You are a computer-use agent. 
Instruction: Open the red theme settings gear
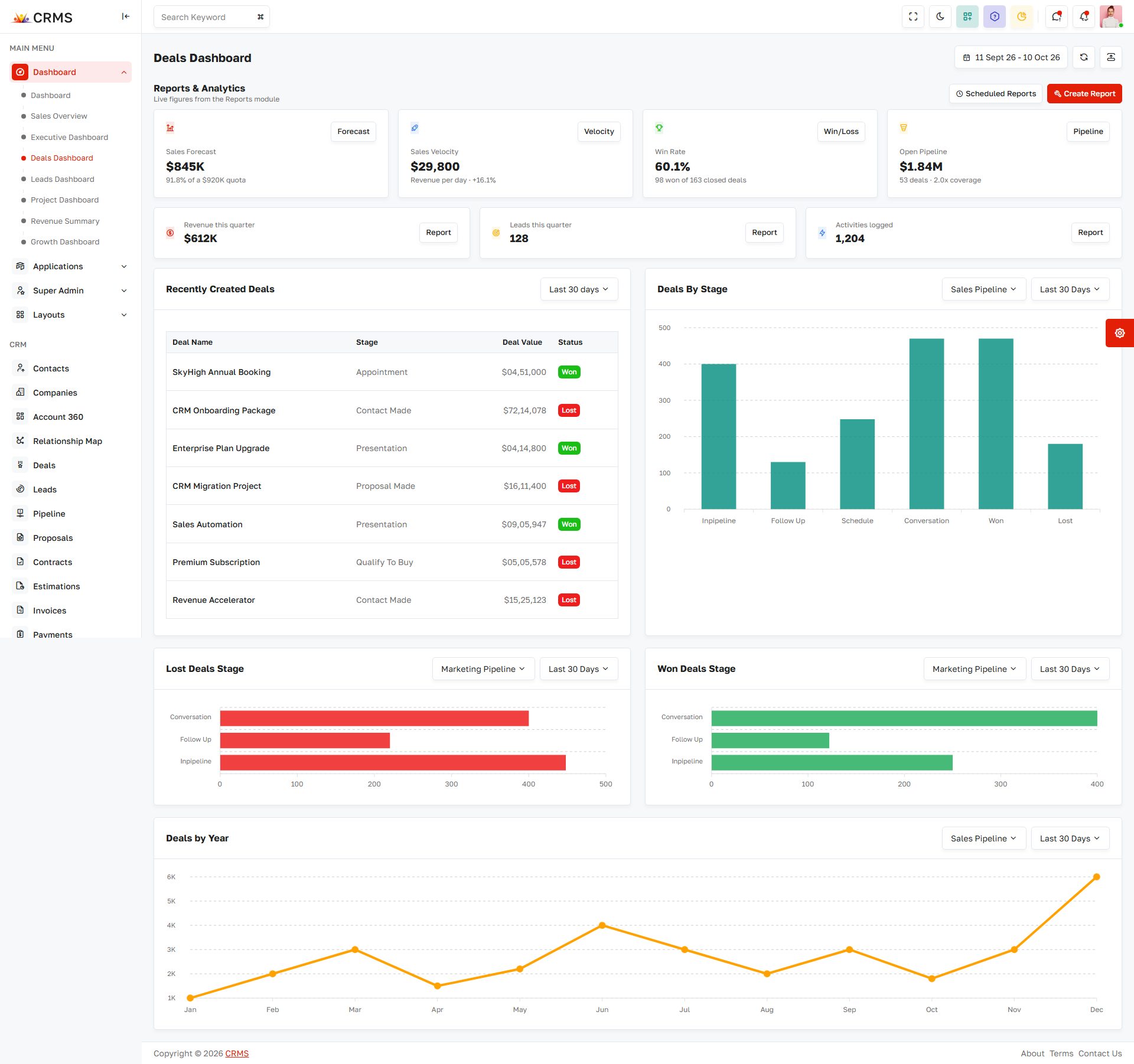pyautogui.click(x=1120, y=333)
